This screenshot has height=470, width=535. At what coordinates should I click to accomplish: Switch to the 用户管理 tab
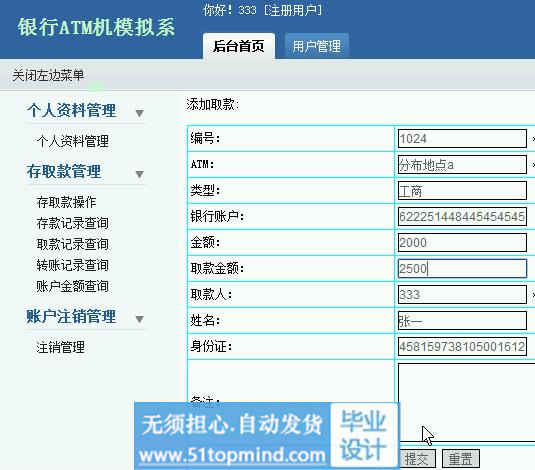(x=316, y=46)
